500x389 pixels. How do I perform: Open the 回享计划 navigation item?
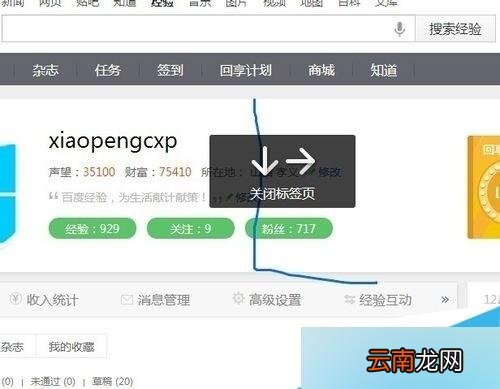point(246,70)
